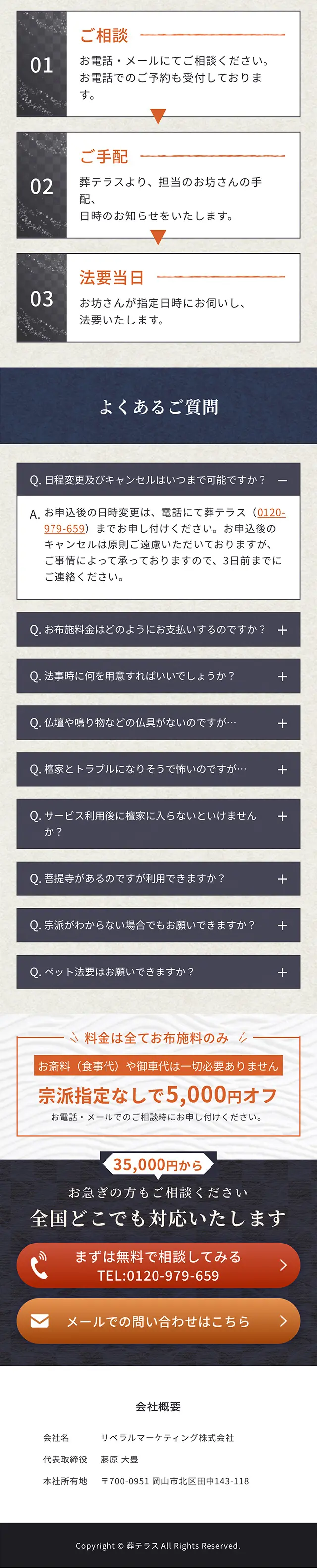The image size is (317, 1568).
Task: Expand 宗派がわからない場合 question
Action: click(x=158, y=925)
